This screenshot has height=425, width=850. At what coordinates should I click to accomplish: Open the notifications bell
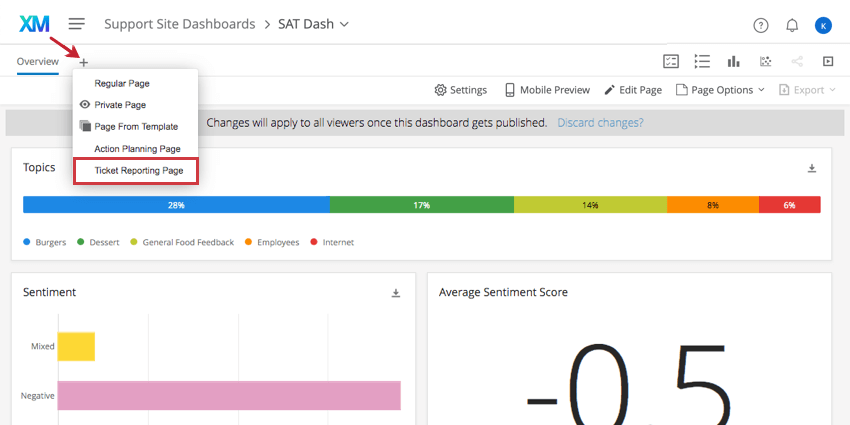(792, 25)
